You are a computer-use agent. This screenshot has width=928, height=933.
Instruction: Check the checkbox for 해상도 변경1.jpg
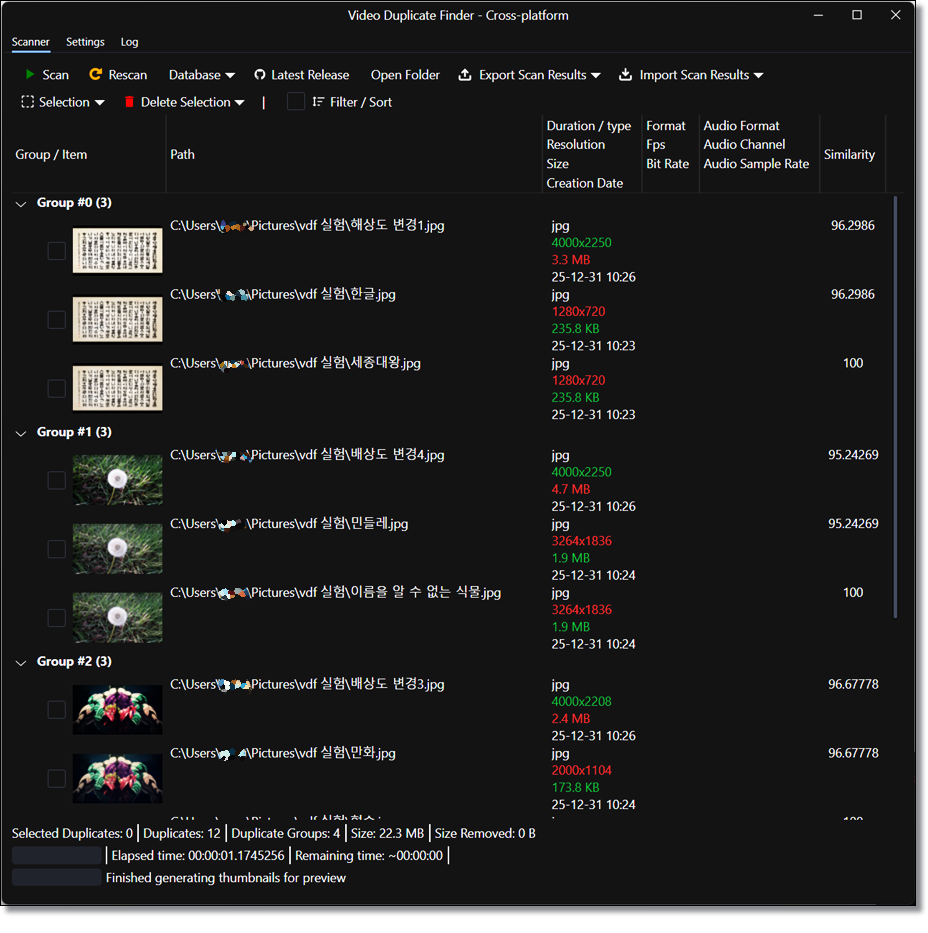(56, 250)
